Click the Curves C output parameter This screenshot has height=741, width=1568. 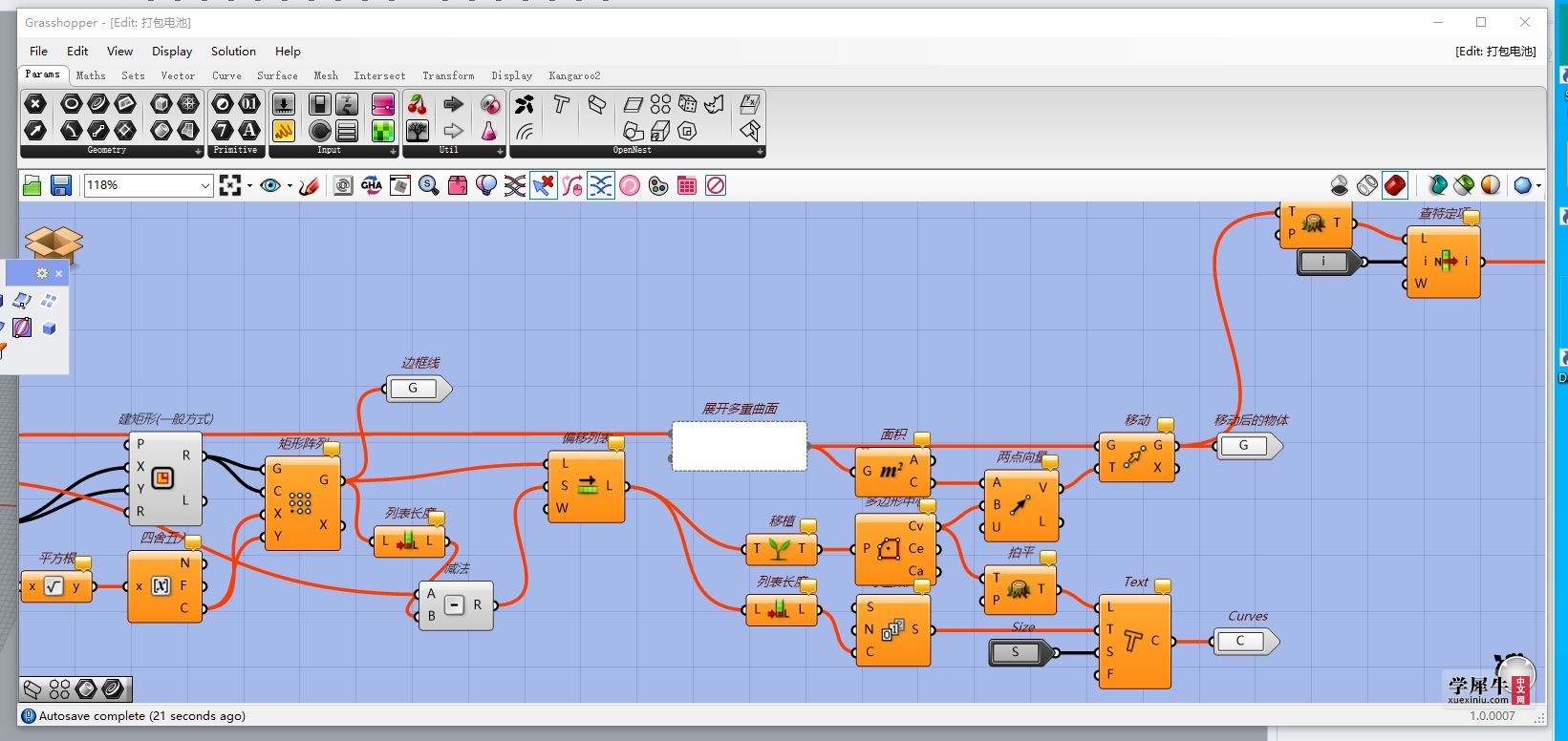click(x=1246, y=642)
